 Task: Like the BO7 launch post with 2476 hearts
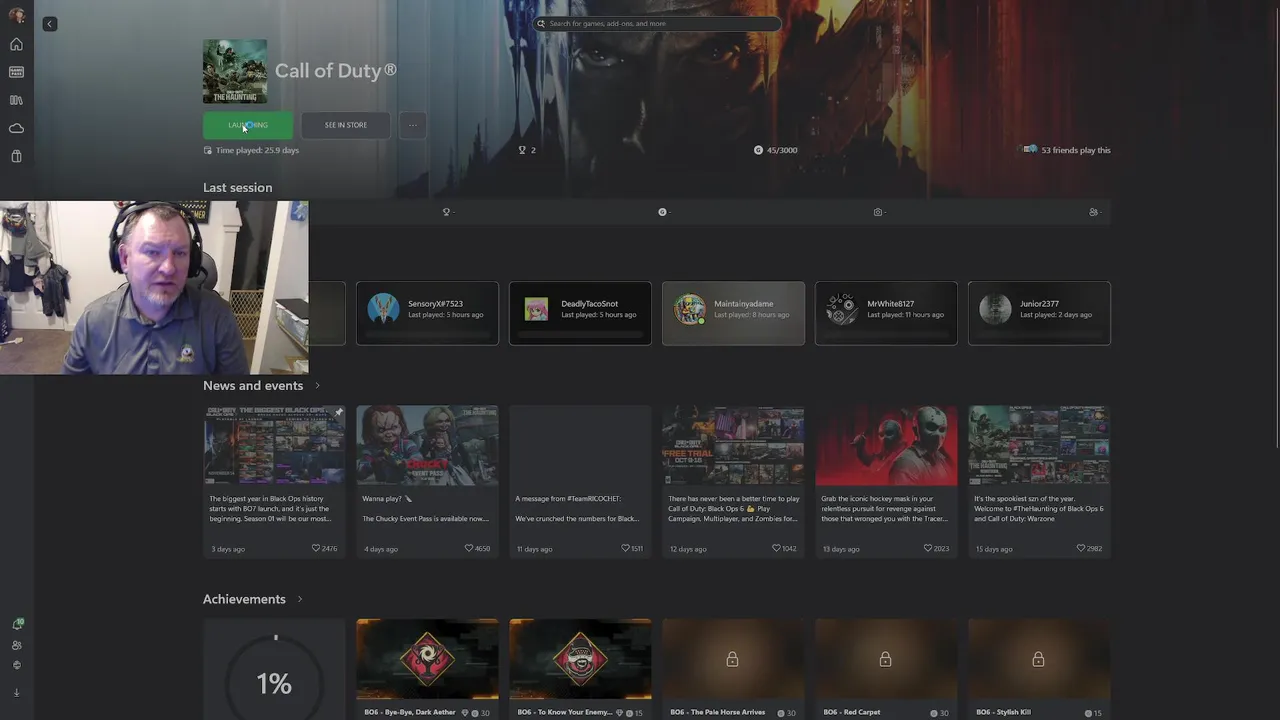(316, 548)
